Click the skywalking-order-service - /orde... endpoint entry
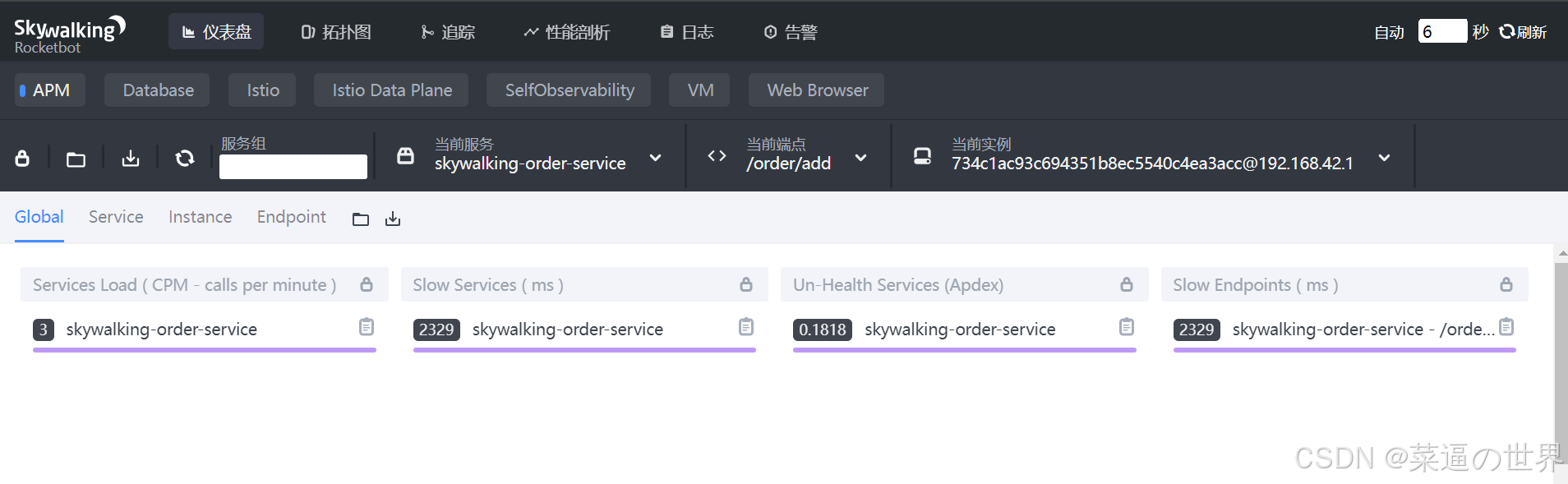1568x484 pixels. pyautogui.click(x=1363, y=330)
